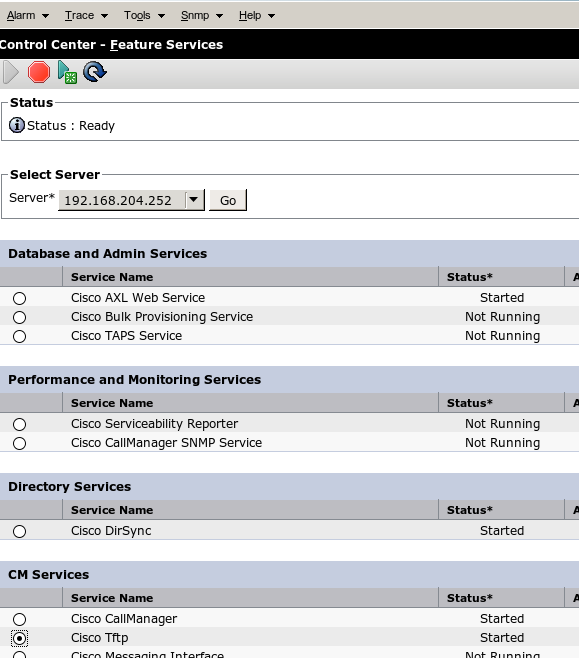Click the Cisco AXL Web Service name
Screen dimensions: 579x658
[x=138, y=298]
